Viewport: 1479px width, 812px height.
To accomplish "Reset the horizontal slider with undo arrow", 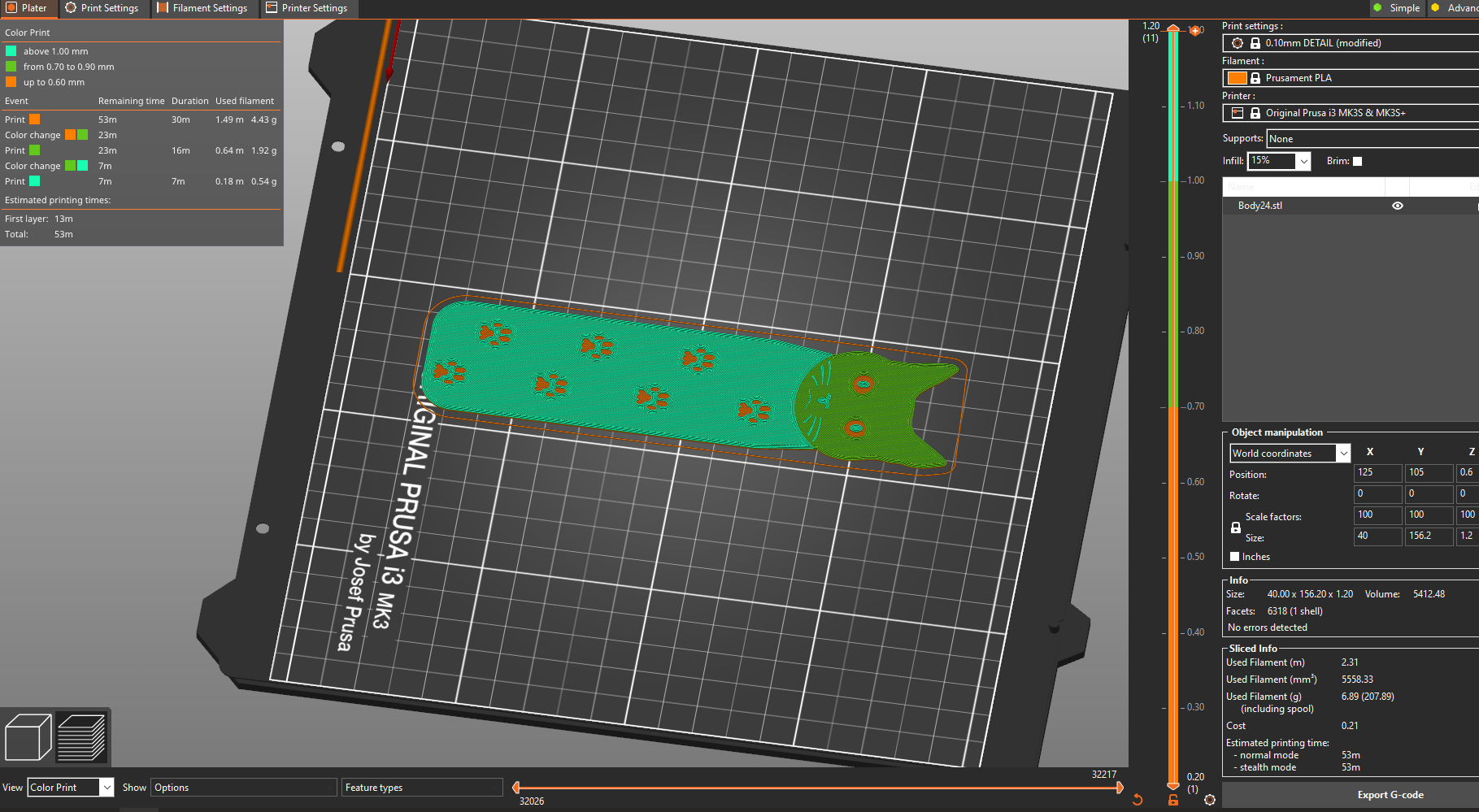I will point(1138,800).
